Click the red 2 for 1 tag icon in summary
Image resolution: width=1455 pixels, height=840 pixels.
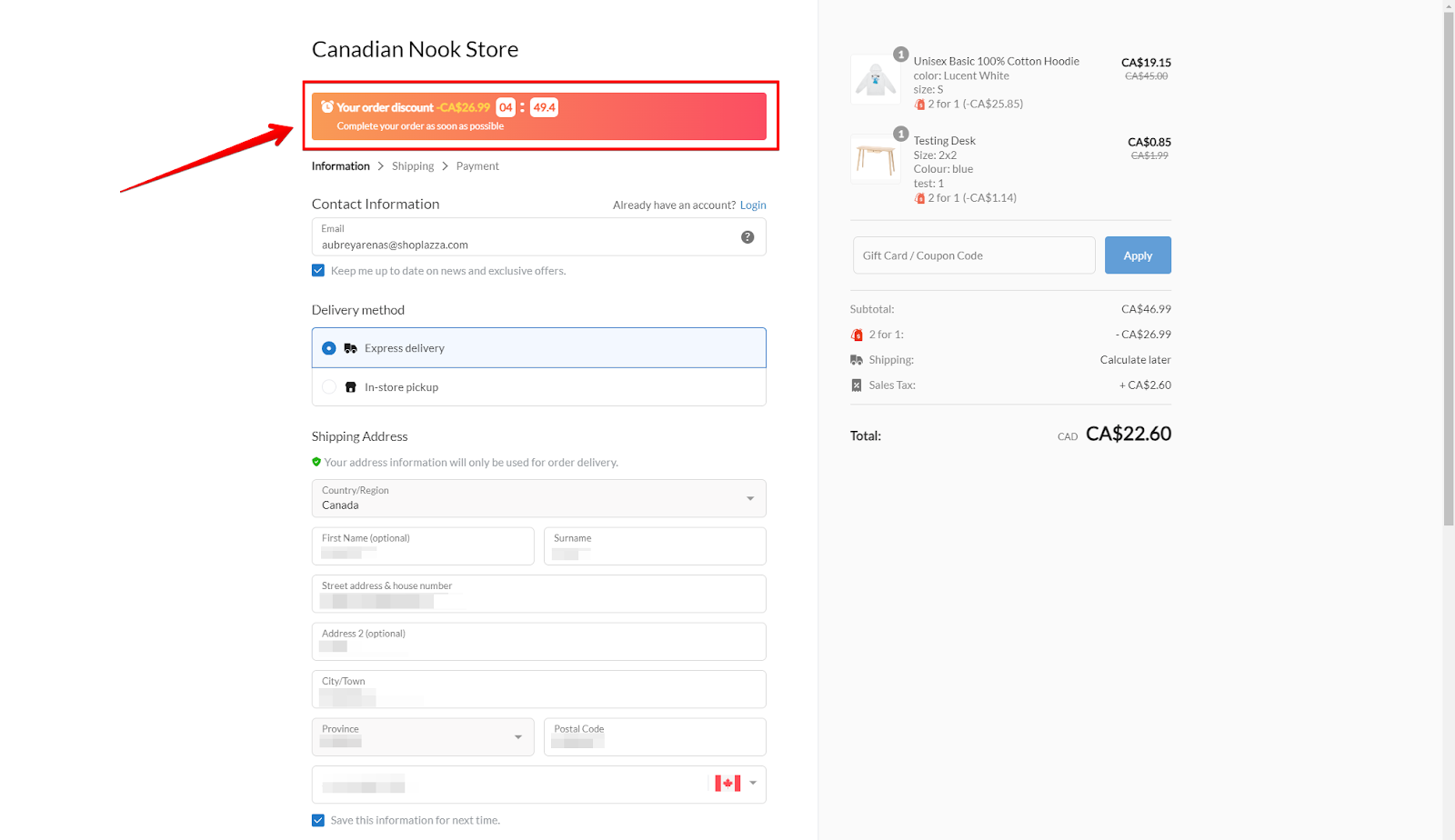[x=857, y=335]
